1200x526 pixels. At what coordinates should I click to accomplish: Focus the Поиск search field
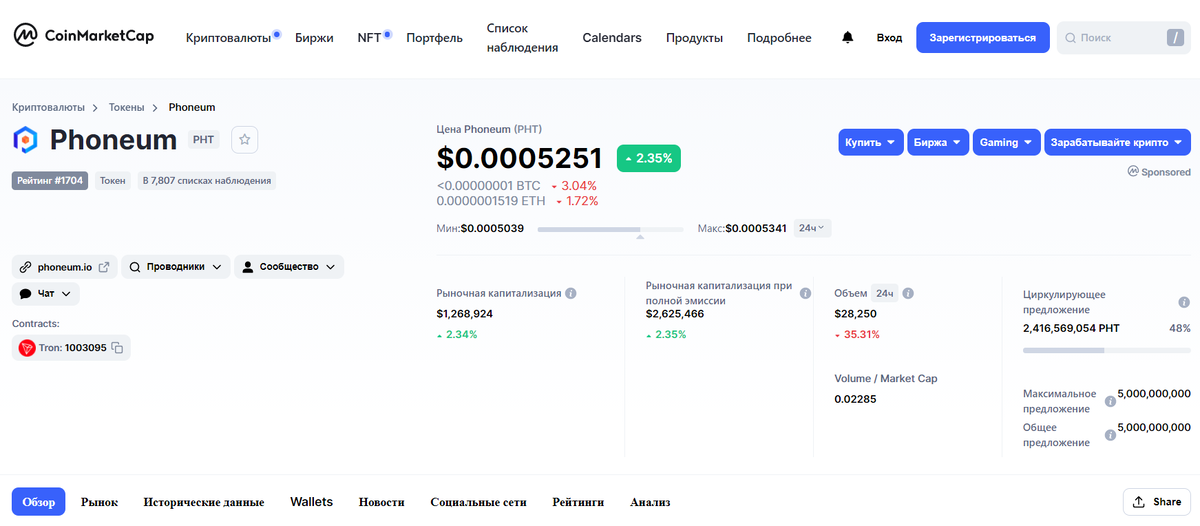(1124, 38)
